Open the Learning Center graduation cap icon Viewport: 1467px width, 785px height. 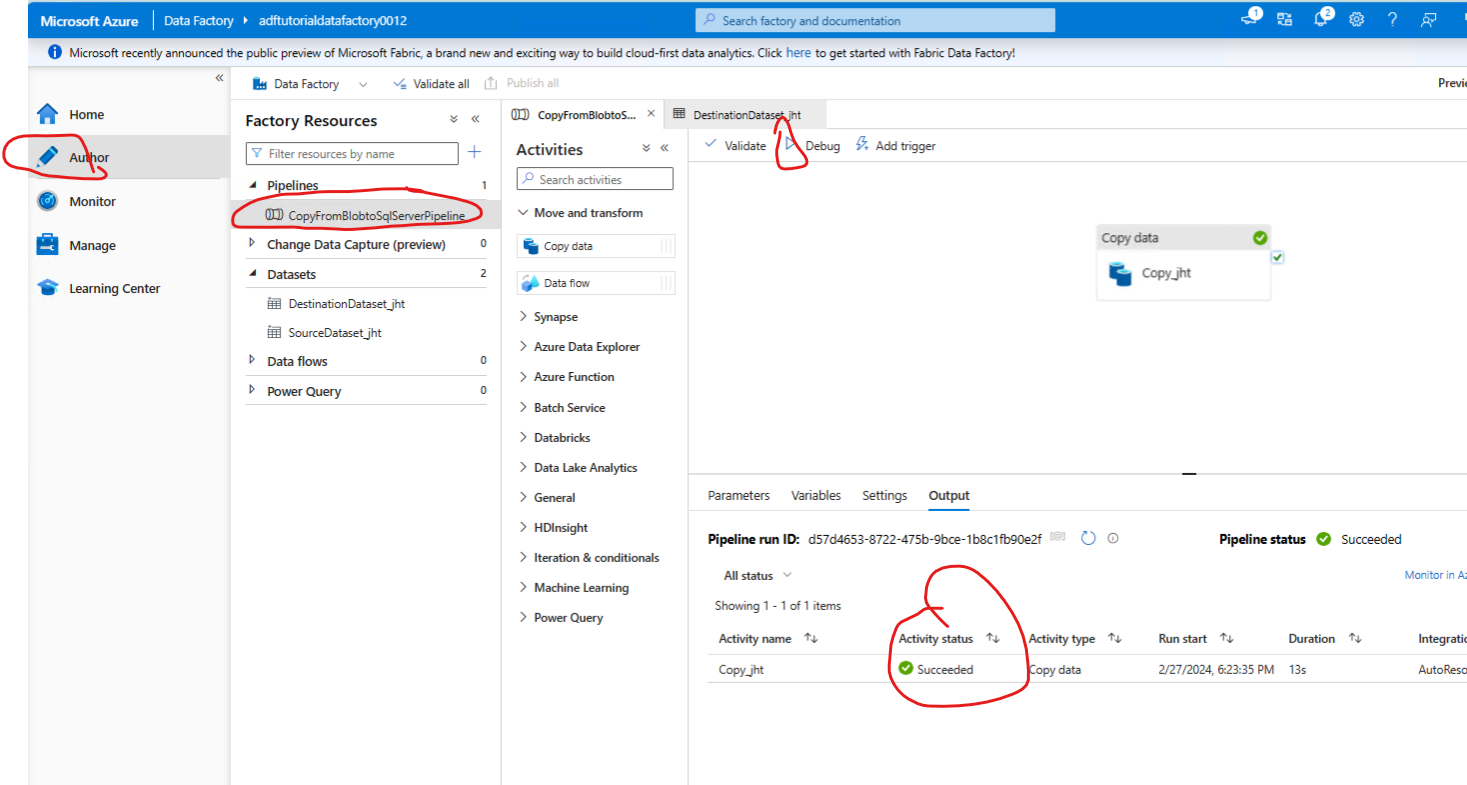coord(47,288)
